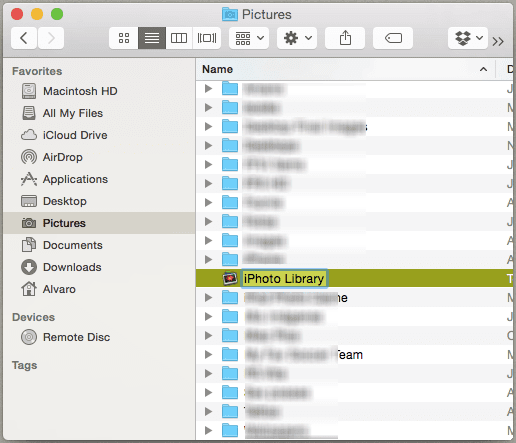Click the green zoom window button
Viewport: 516px width, 443px height.
tap(57, 14)
